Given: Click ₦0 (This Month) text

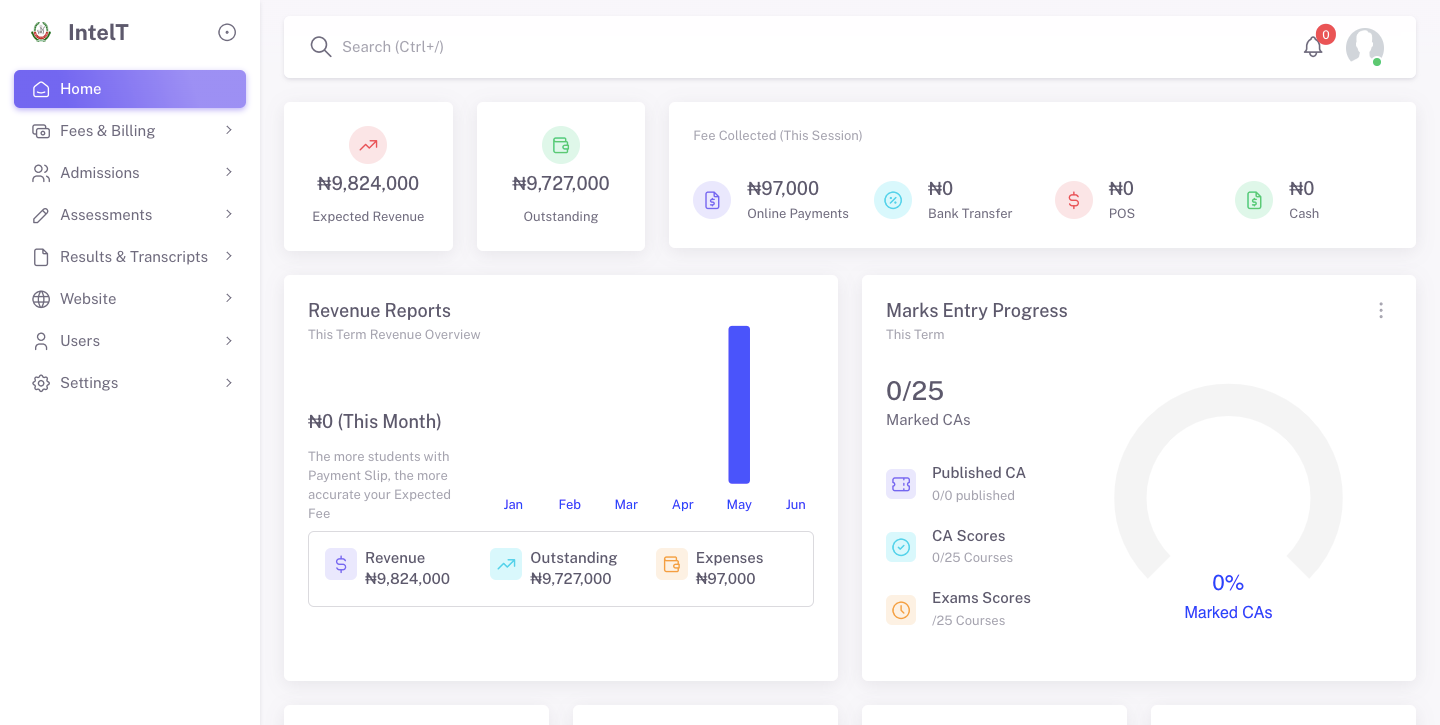Looking at the screenshot, I should (x=375, y=422).
